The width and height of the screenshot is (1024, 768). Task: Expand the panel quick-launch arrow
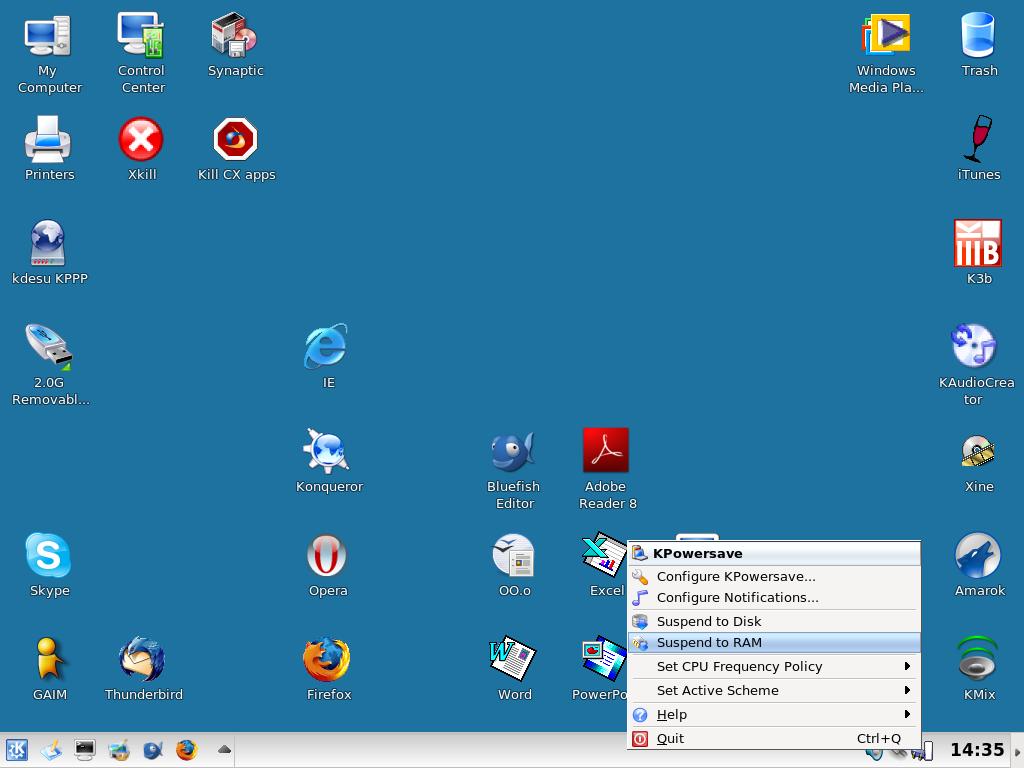click(224, 750)
